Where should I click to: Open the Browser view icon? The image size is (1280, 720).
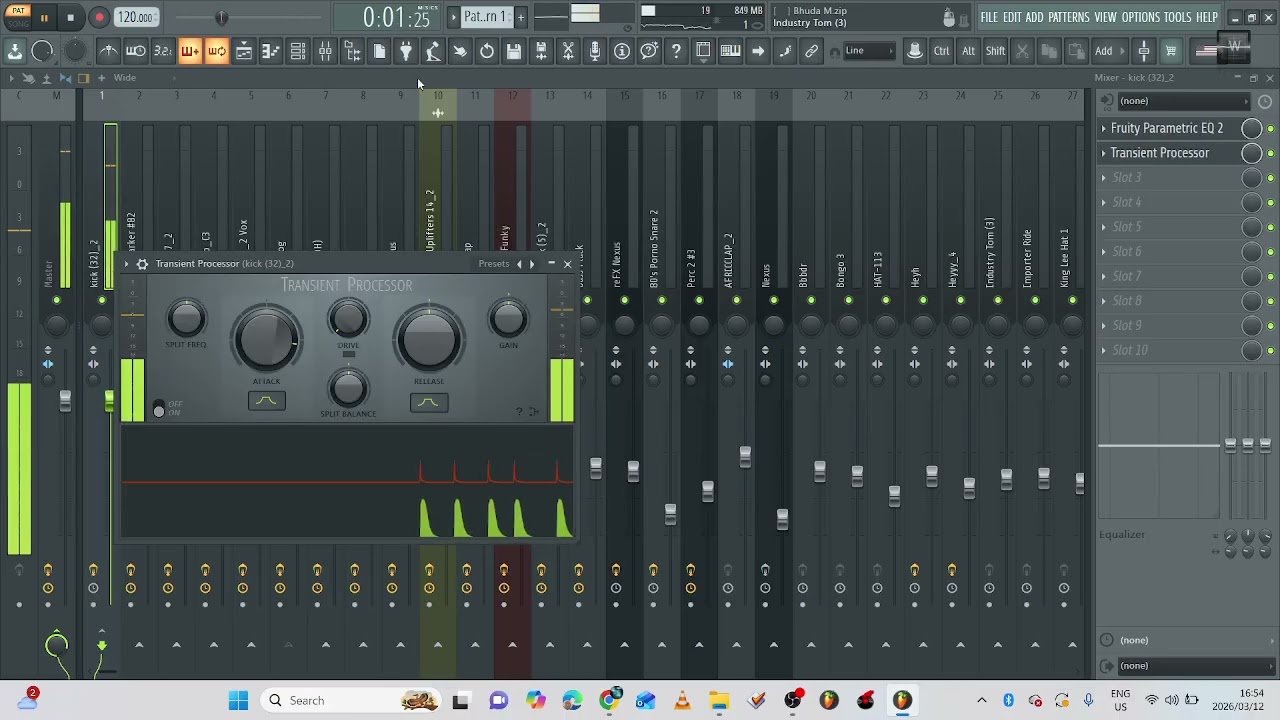(352, 51)
